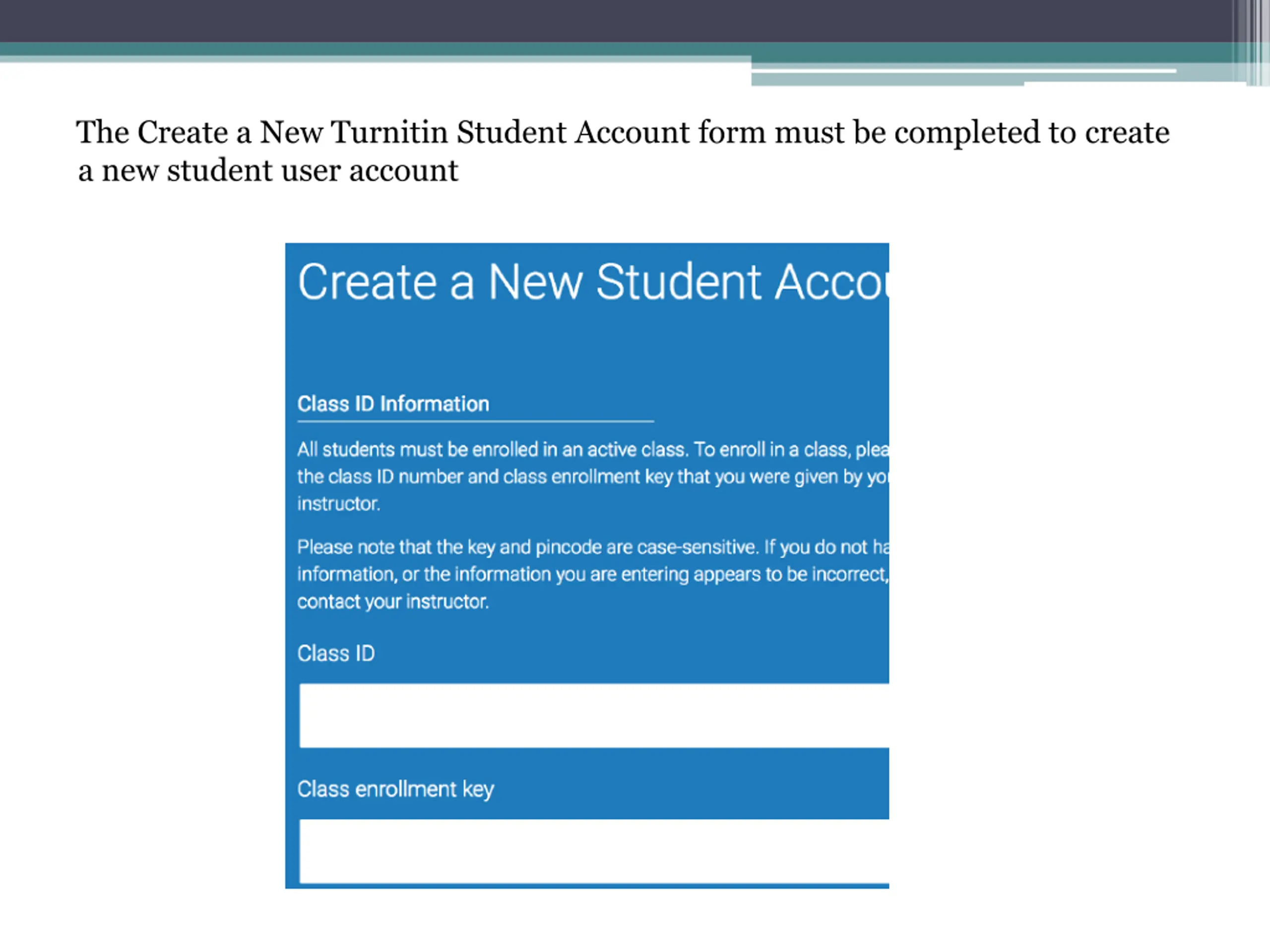The image size is (1270, 952).
Task: Focus the Class enrollment key text box
Action: pos(594,851)
